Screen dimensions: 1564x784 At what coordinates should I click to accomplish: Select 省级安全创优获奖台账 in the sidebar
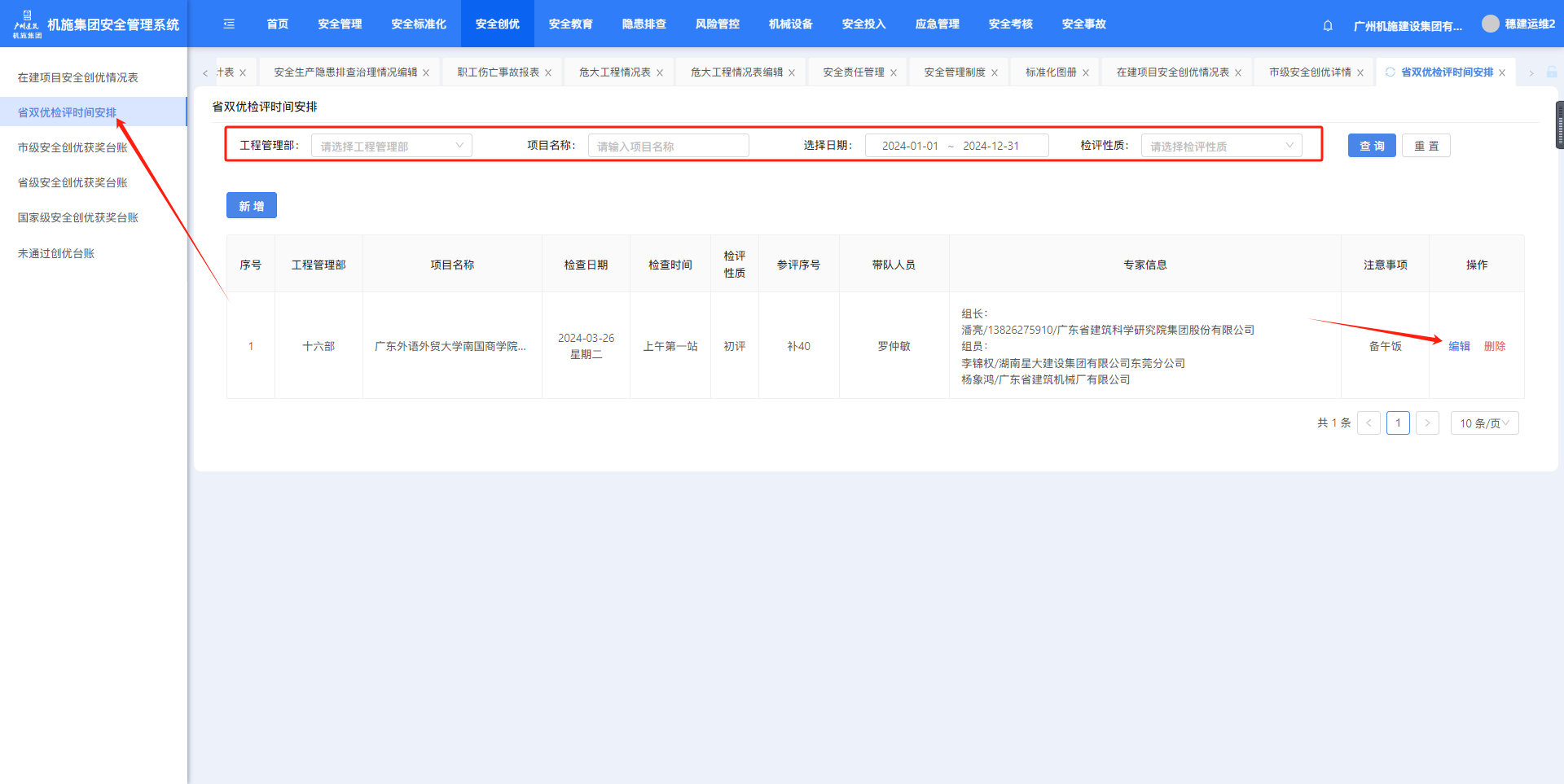coord(72,182)
